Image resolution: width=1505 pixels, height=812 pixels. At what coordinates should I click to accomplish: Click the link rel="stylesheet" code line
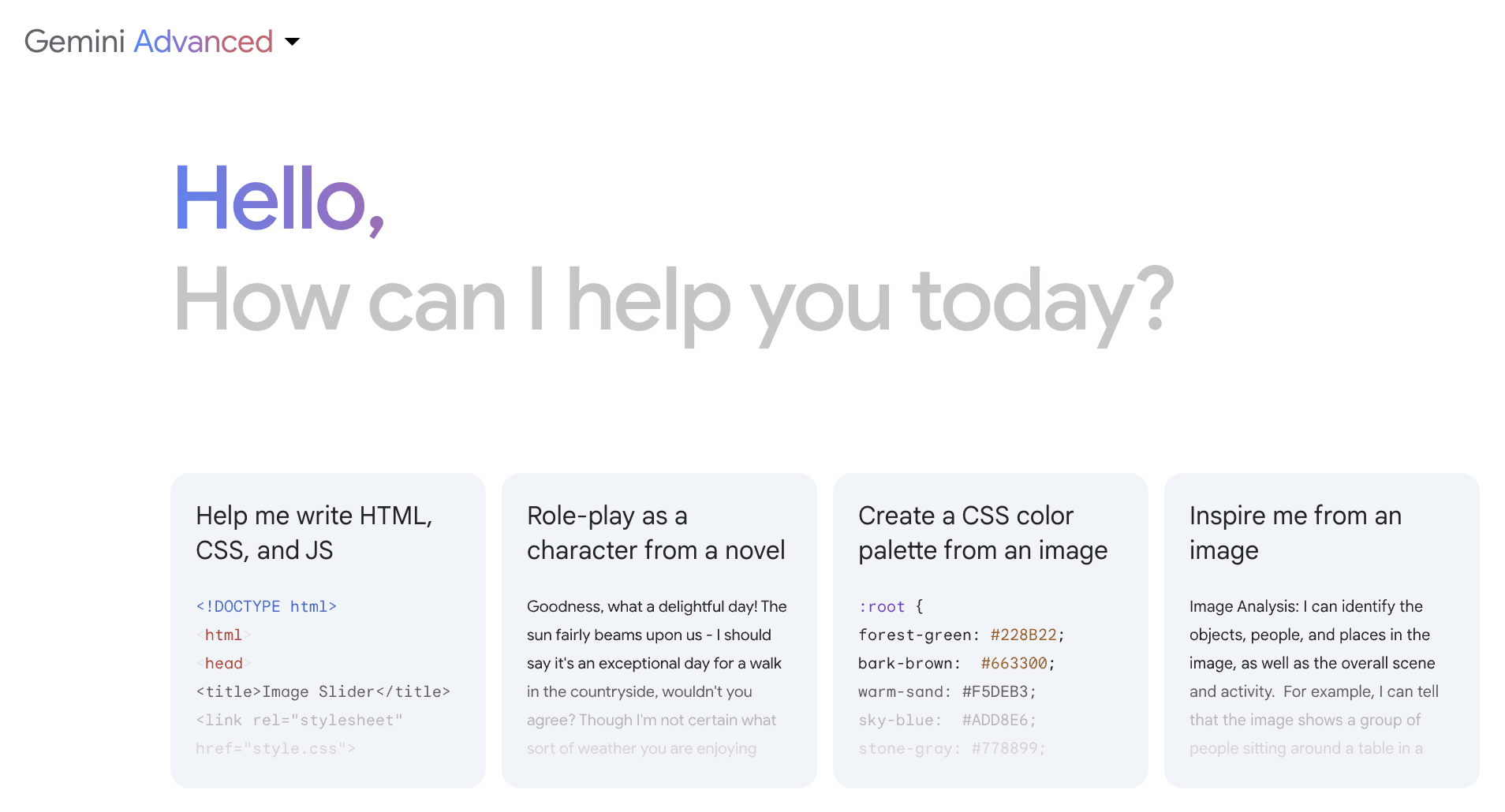click(299, 720)
